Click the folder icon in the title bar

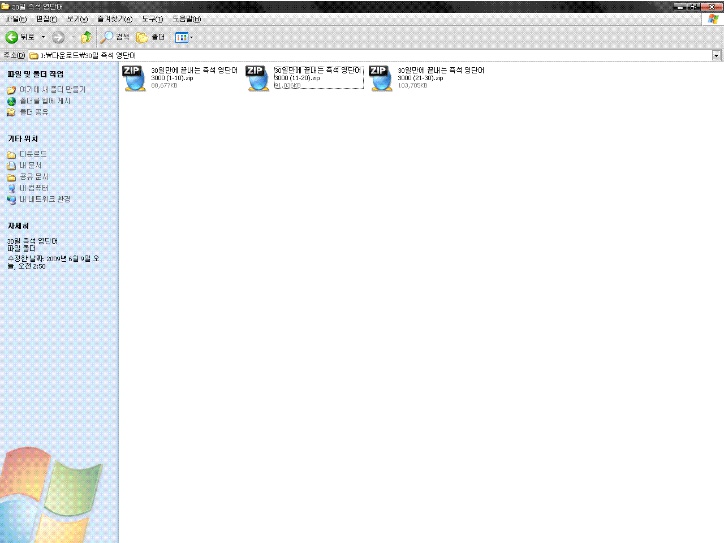pyautogui.click(x=6, y=6)
